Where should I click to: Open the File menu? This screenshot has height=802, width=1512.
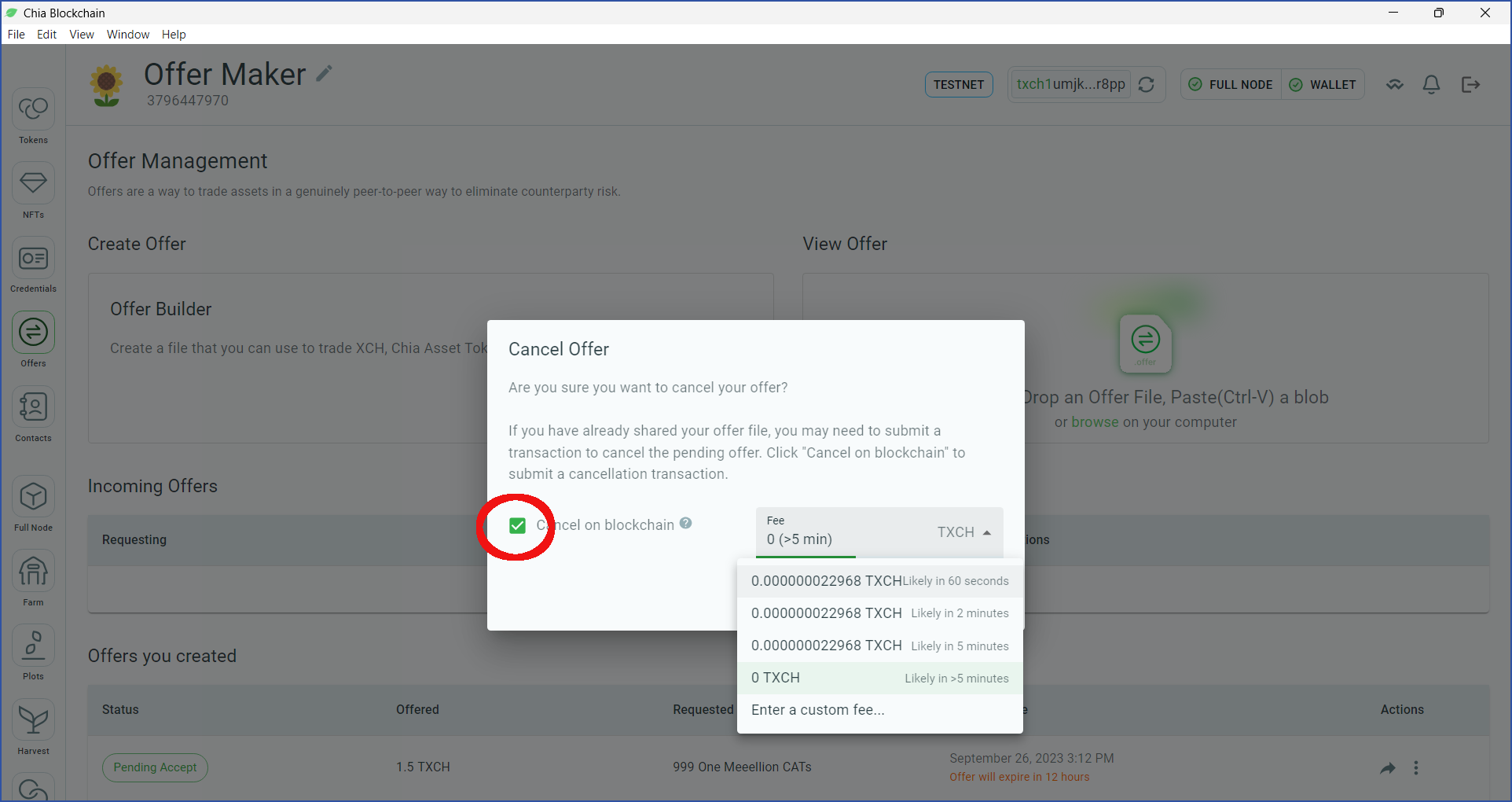[17, 35]
